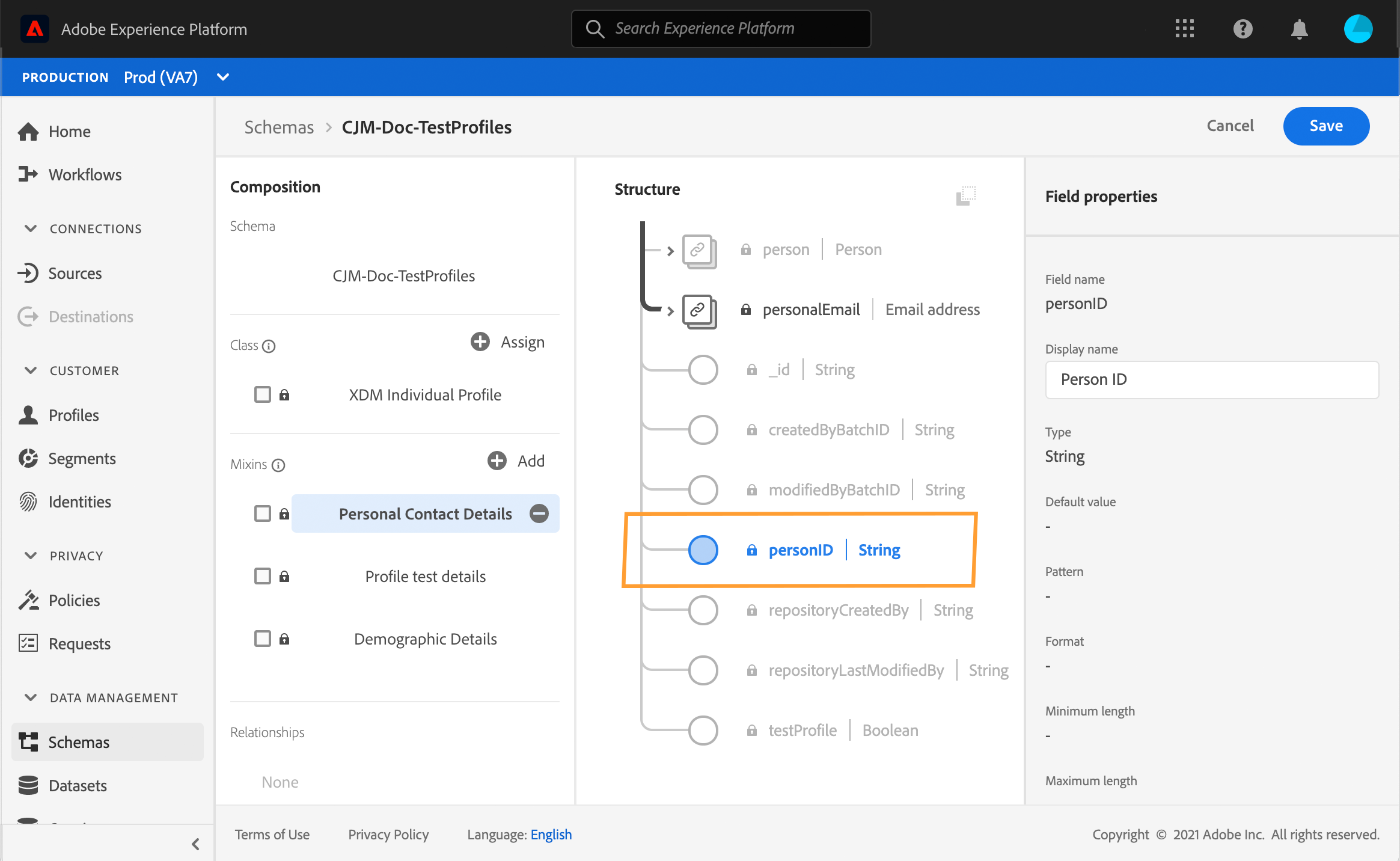Click the help question mark icon
The width and height of the screenshot is (1400, 861).
1243,29
